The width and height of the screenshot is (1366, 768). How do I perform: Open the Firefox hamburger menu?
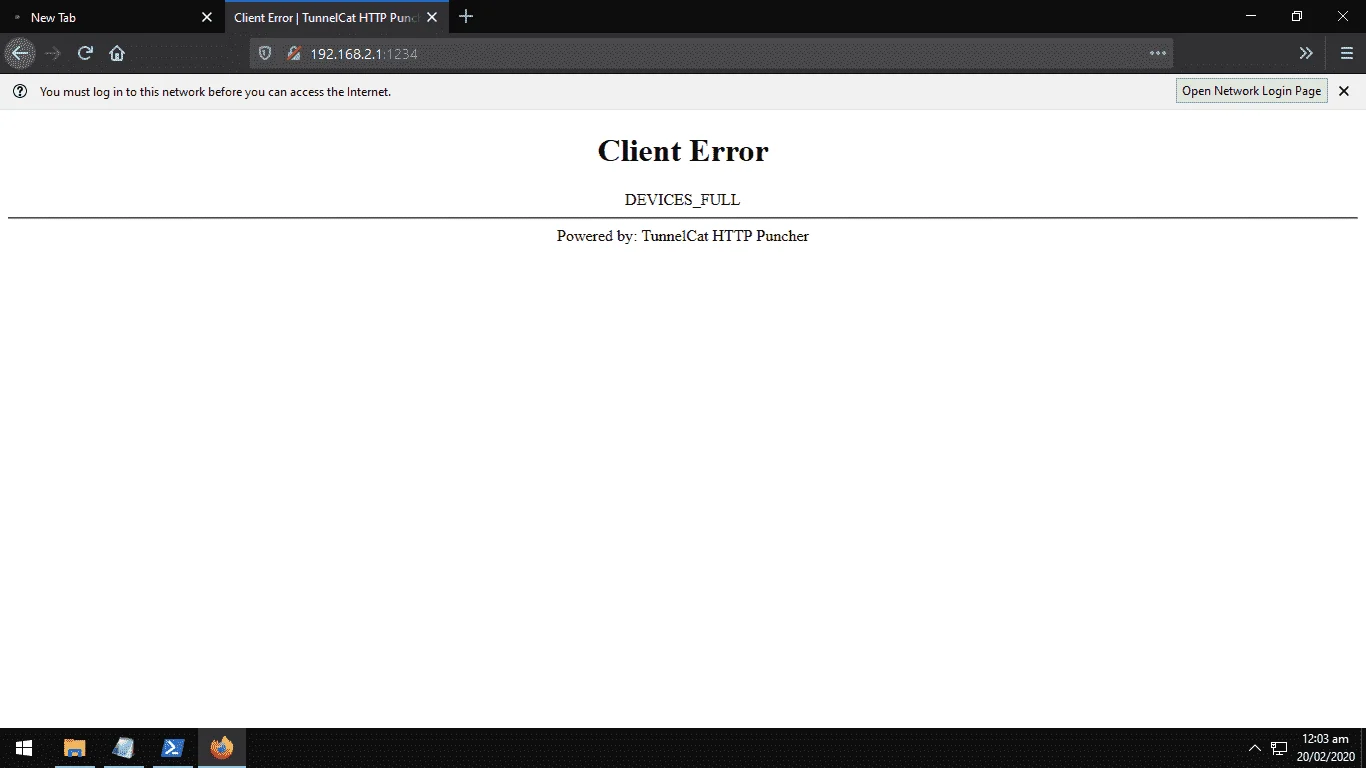point(1347,53)
